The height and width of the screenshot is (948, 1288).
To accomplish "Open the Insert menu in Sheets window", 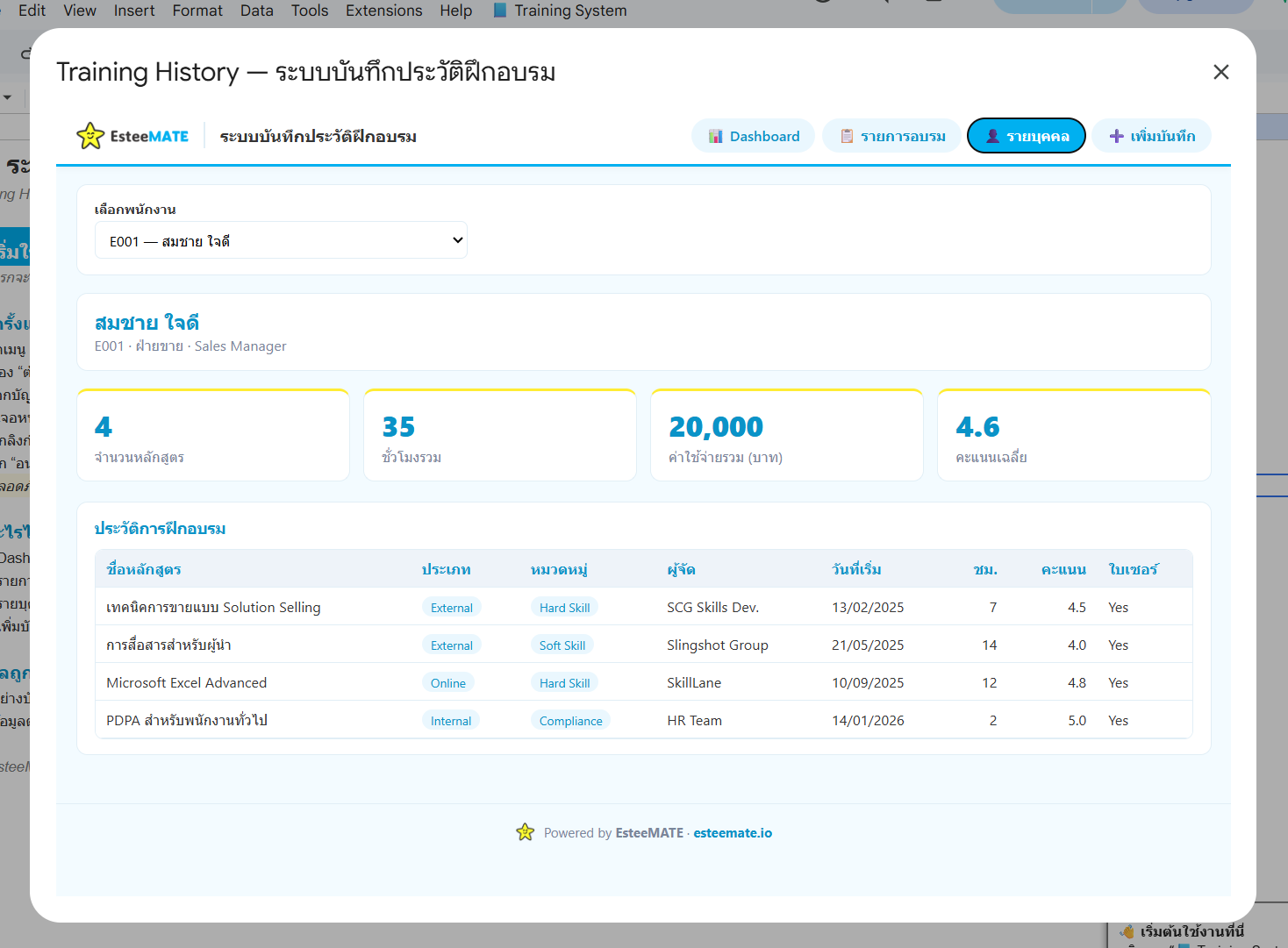I will coord(134,11).
